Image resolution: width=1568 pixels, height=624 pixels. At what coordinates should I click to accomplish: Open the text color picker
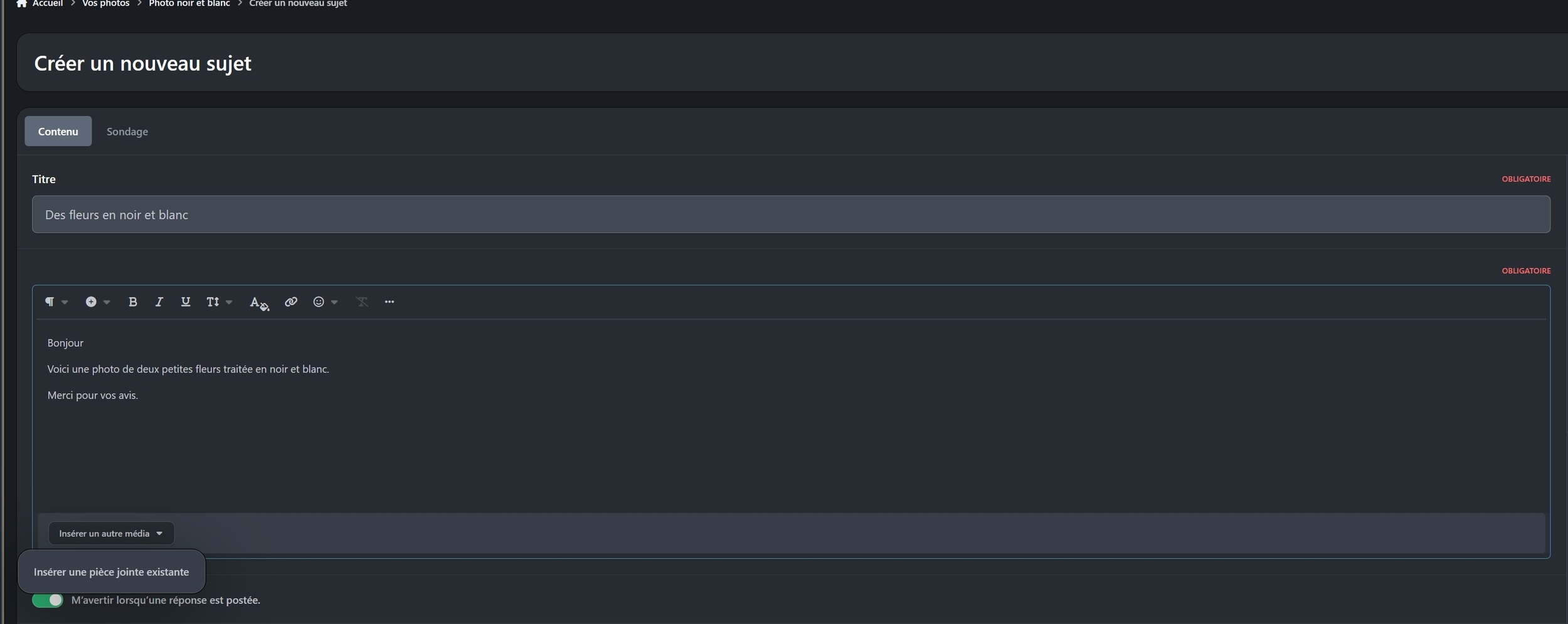click(x=258, y=302)
